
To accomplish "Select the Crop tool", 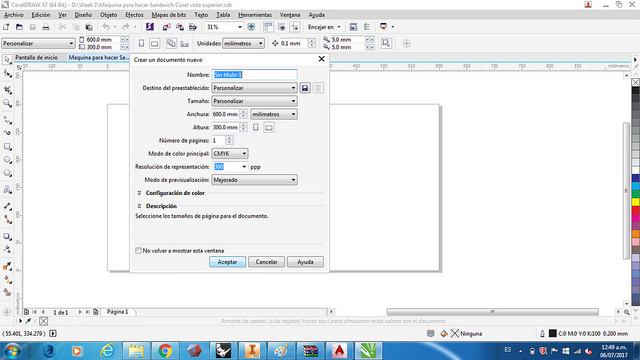I will [7, 89].
